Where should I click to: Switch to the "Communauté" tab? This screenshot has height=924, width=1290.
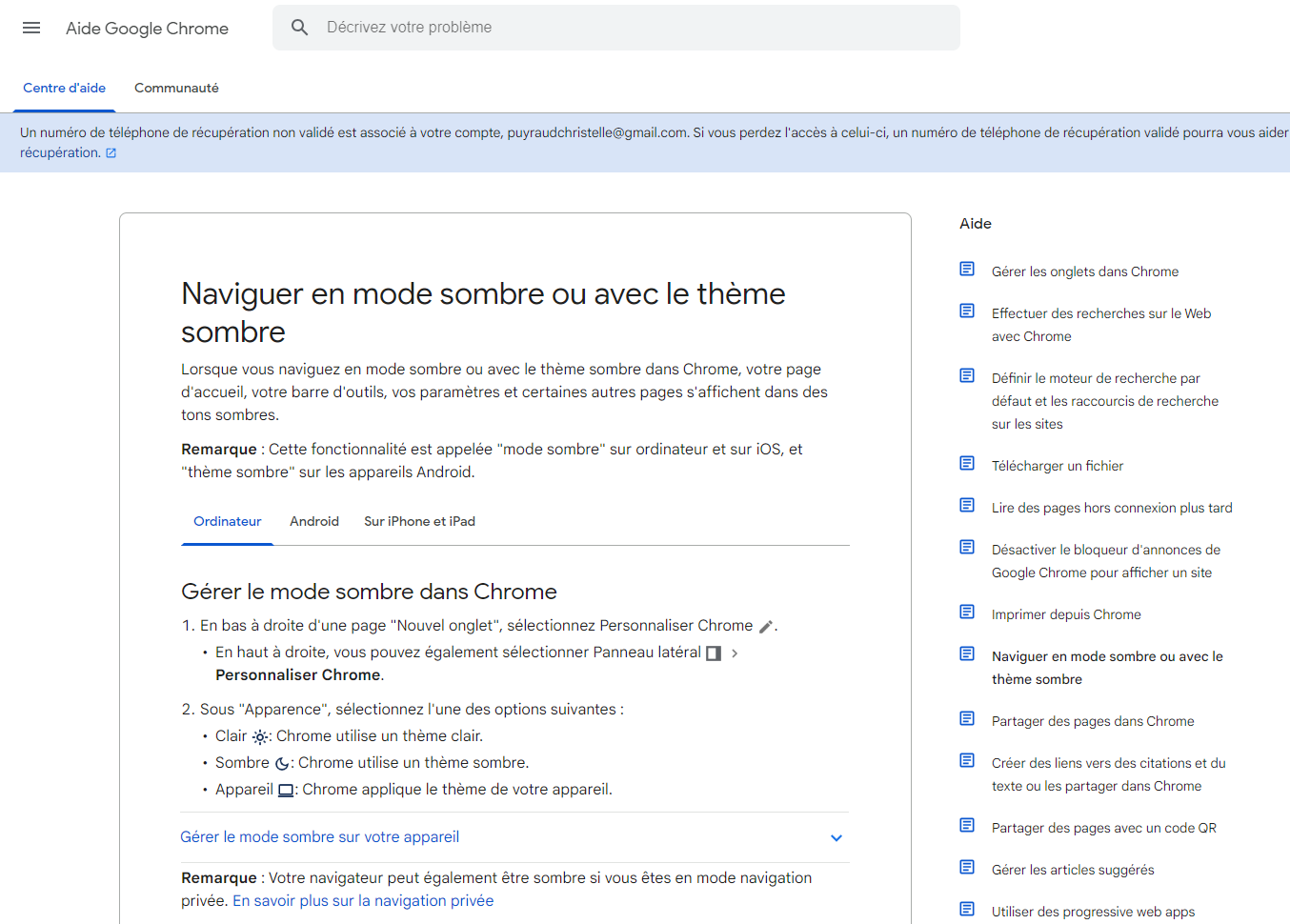coord(176,88)
